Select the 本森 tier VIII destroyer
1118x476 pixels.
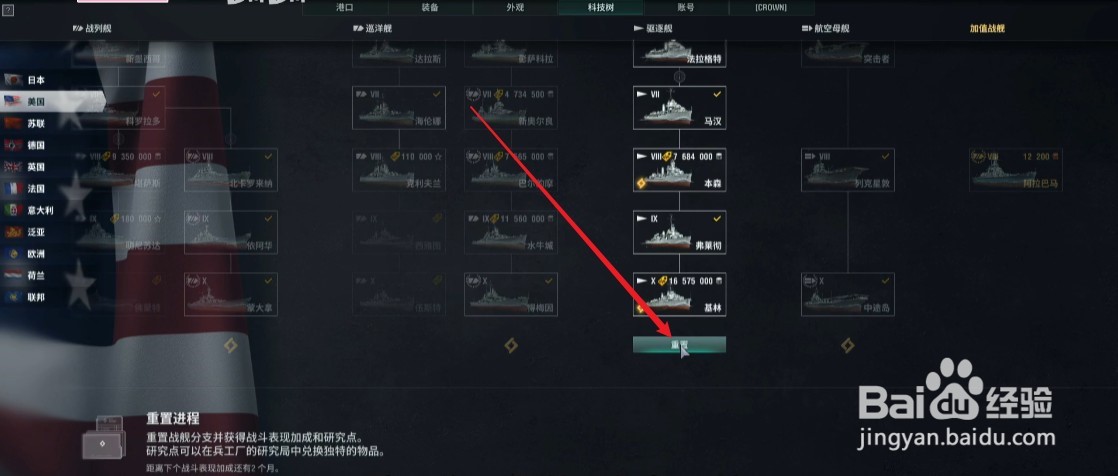[x=679, y=170]
